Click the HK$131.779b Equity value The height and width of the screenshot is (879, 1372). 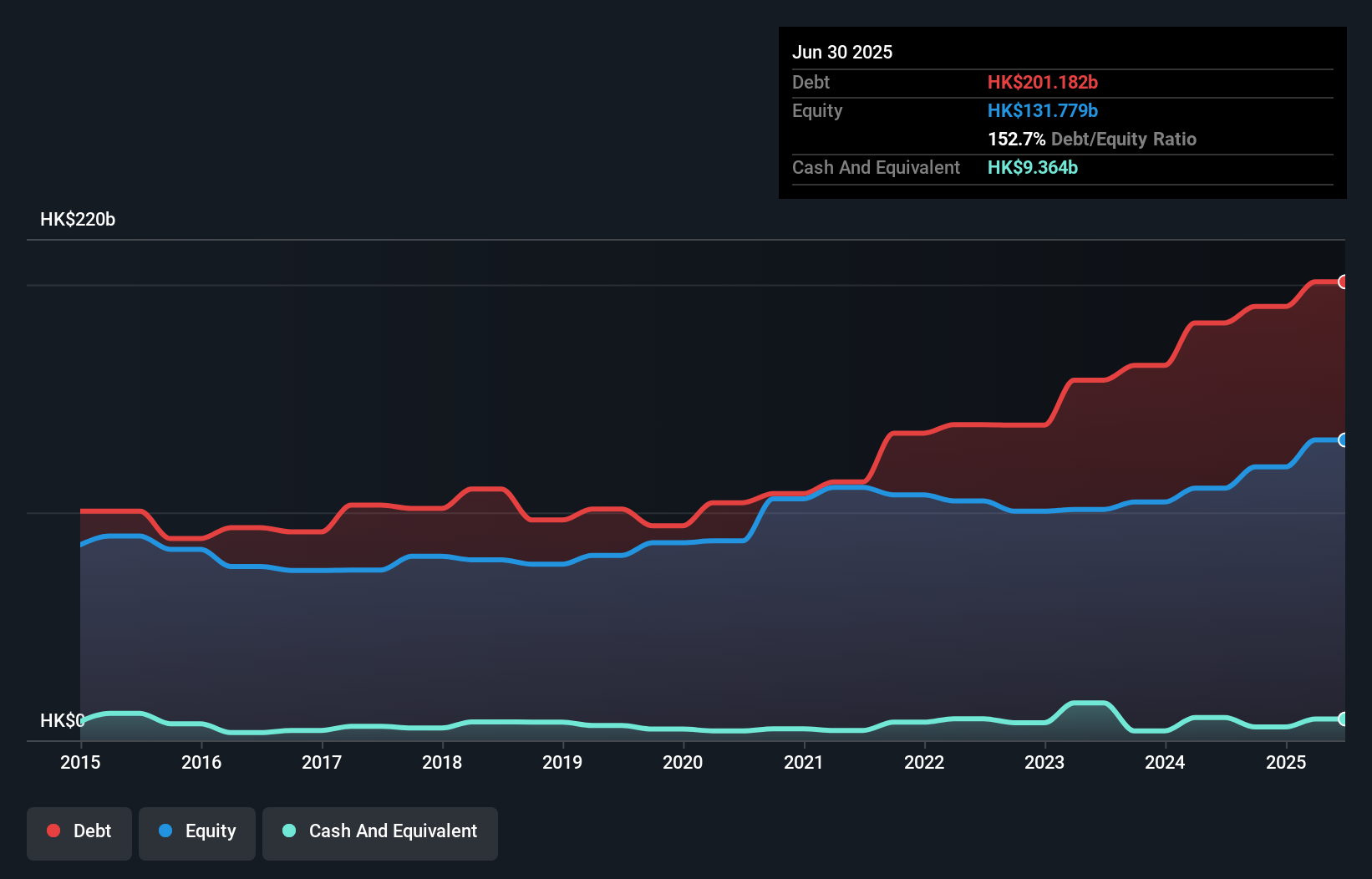tap(1043, 110)
